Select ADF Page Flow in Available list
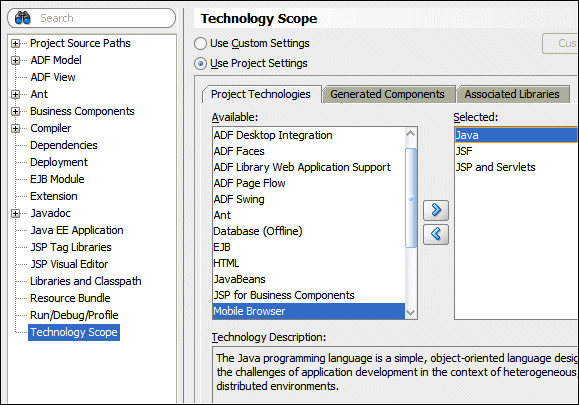The image size is (579, 405). click(x=309, y=183)
